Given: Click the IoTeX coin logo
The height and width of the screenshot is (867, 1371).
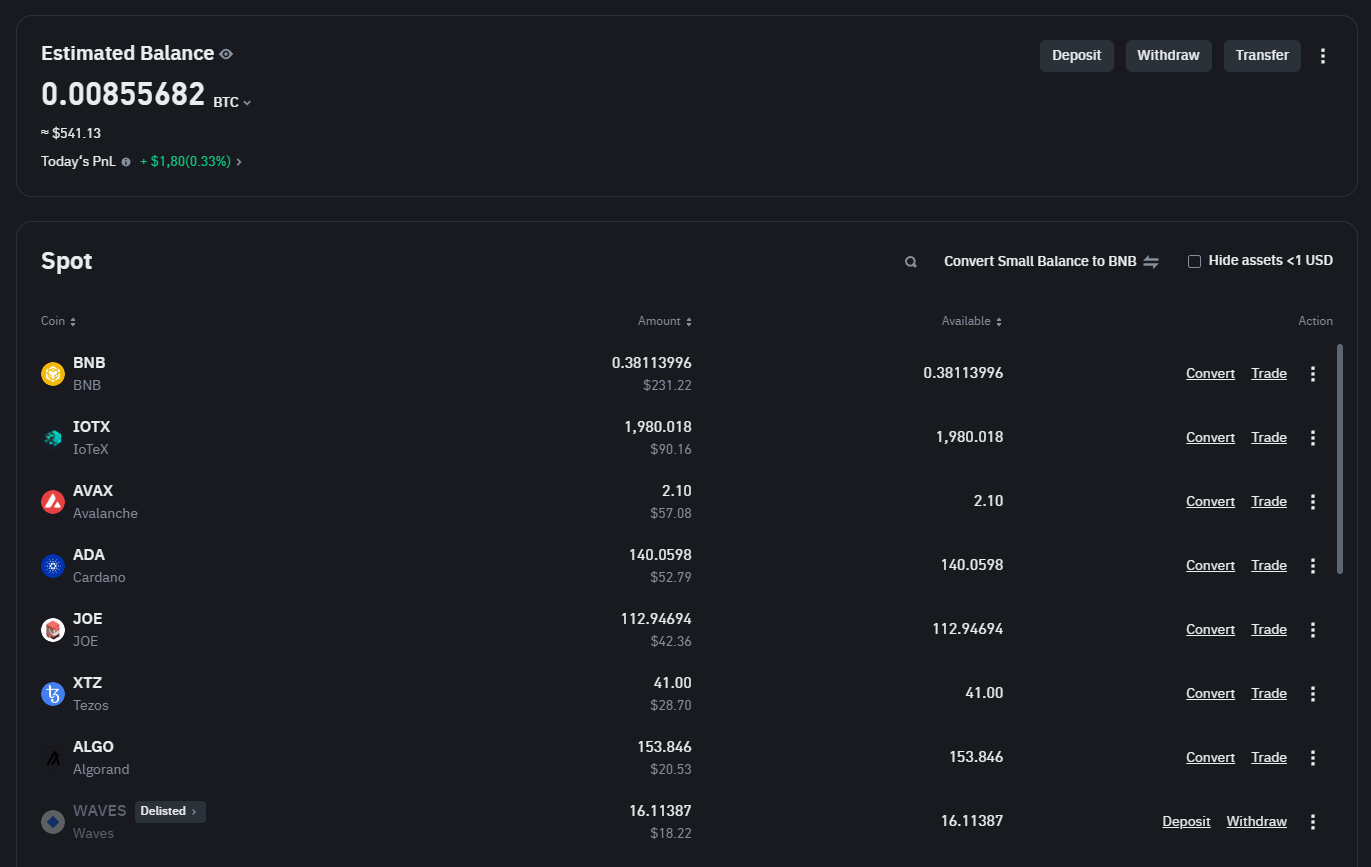Looking at the screenshot, I should tap(53, 438).
